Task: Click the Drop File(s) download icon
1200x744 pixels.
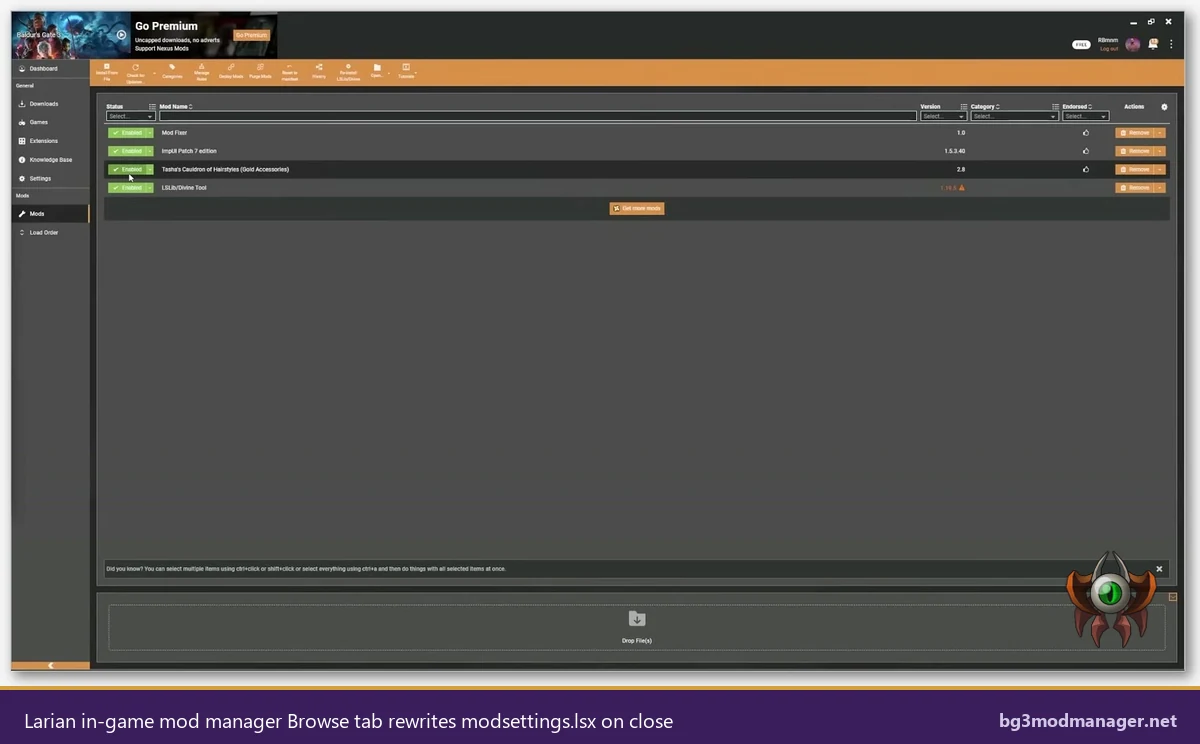Action: click(637, 619)
